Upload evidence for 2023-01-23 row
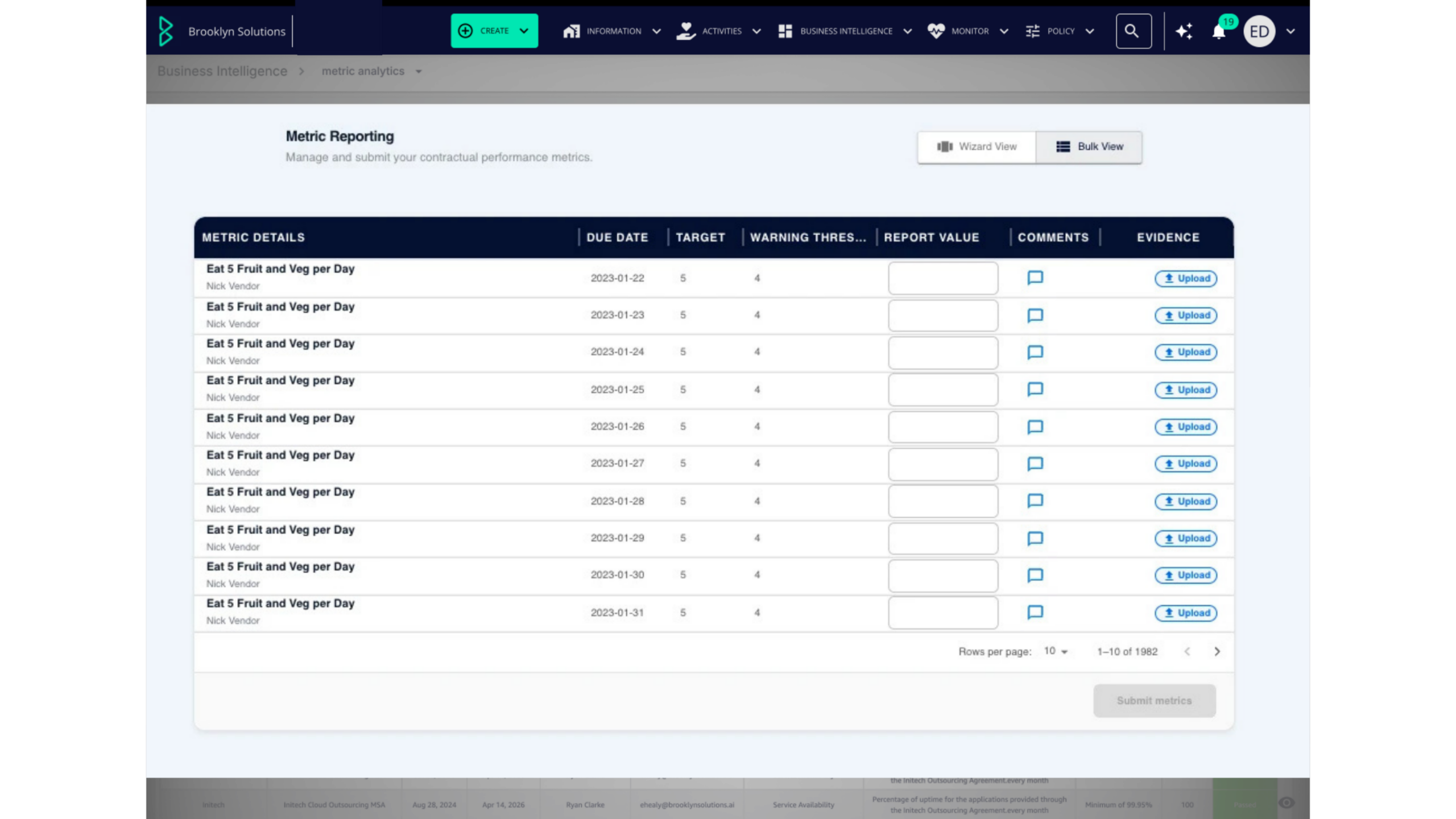Viewport: 1456px width, 819px height. click(x=1186, y=315)
